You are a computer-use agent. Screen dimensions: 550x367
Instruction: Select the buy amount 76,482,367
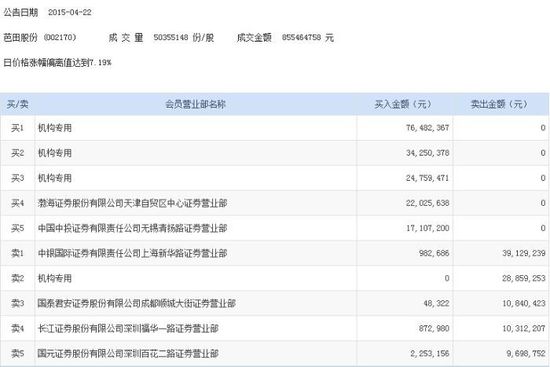428,128
